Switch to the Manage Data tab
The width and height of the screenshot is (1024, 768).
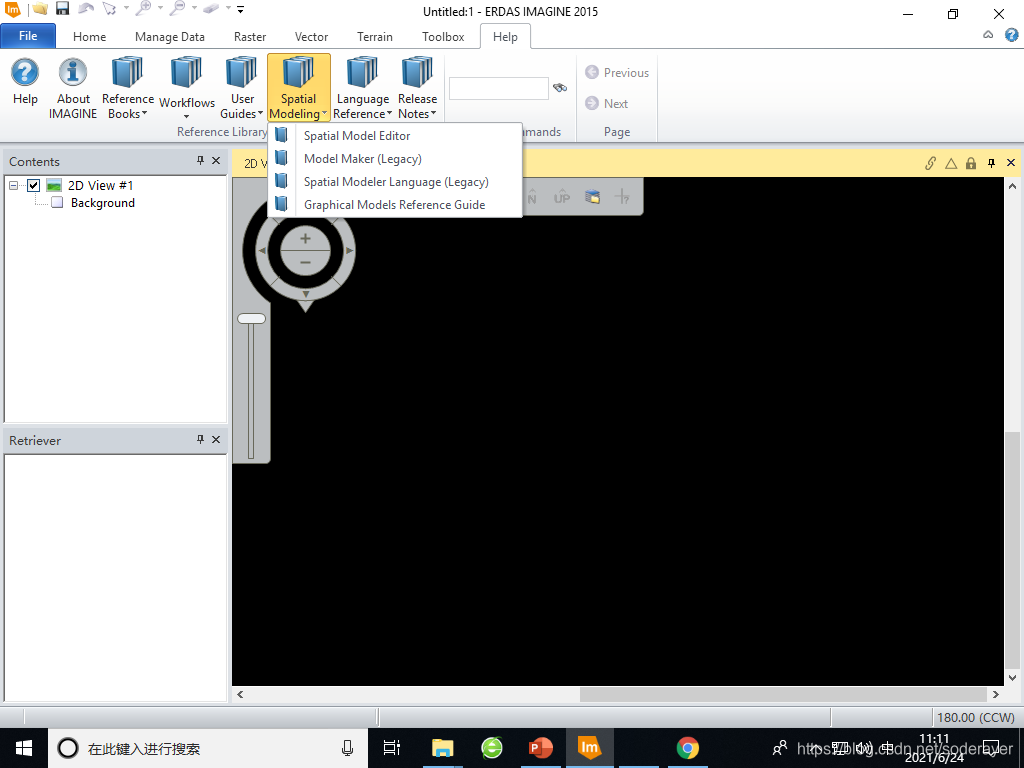(170, 37)
